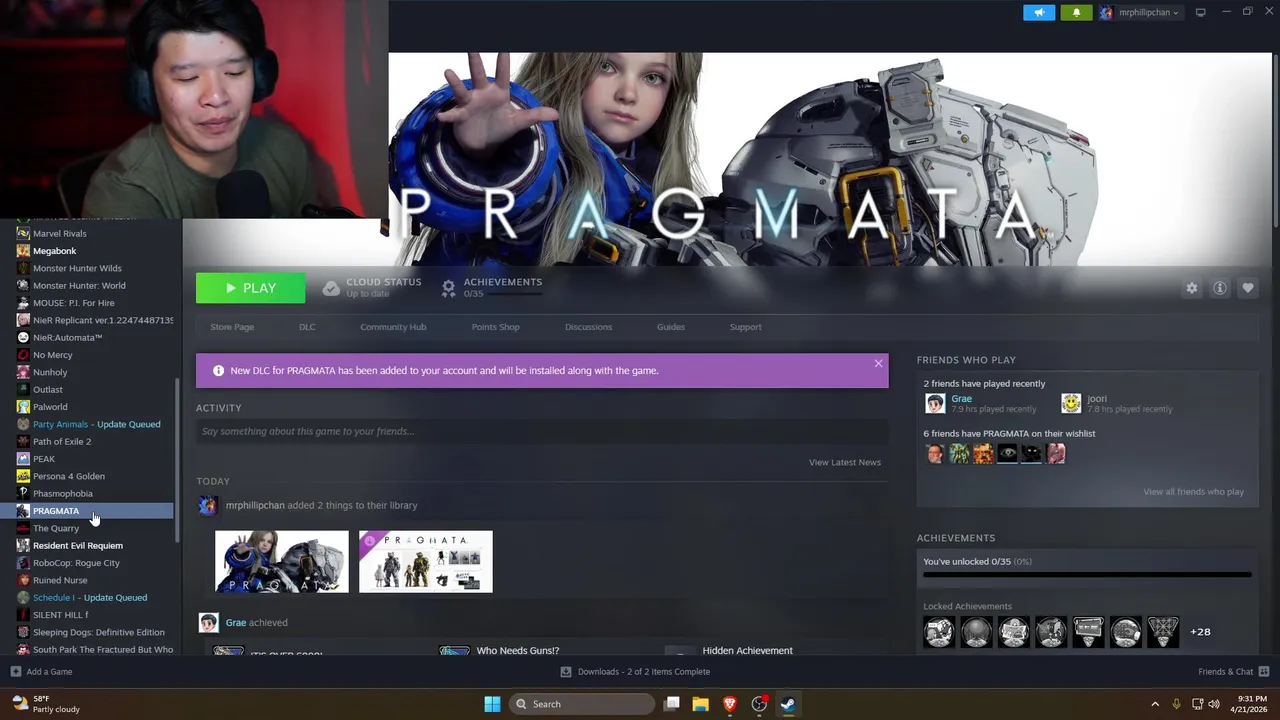Screen dimensions: 1280x720
Task: Start PRAGMATA with the green Play button
Action: 251,288
